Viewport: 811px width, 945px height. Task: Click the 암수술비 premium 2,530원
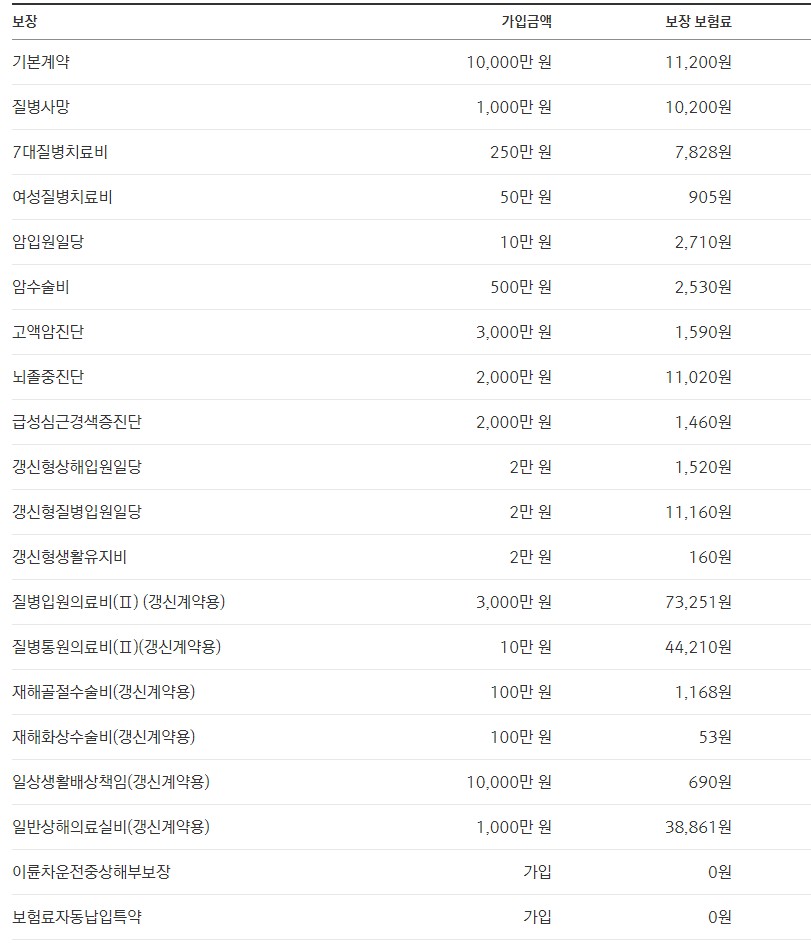coord(703,287)
